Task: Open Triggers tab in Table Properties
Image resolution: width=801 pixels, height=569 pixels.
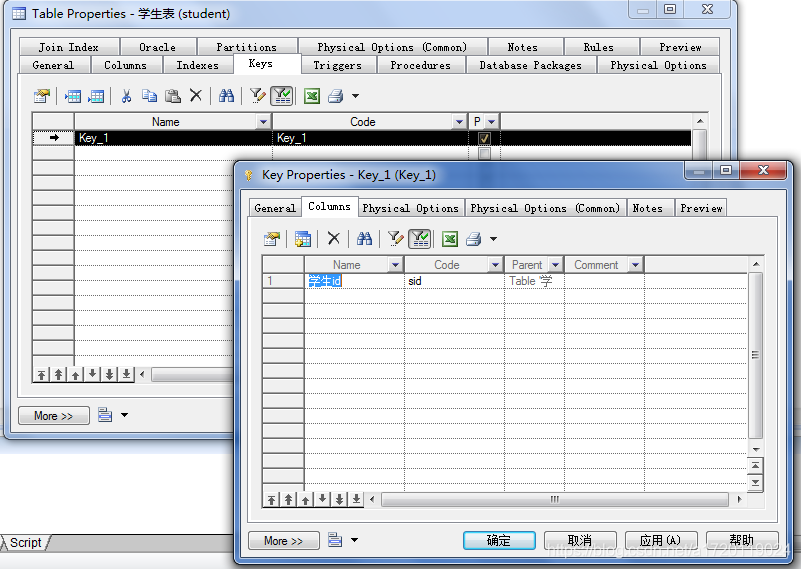Action: click(x=338, y=65)
